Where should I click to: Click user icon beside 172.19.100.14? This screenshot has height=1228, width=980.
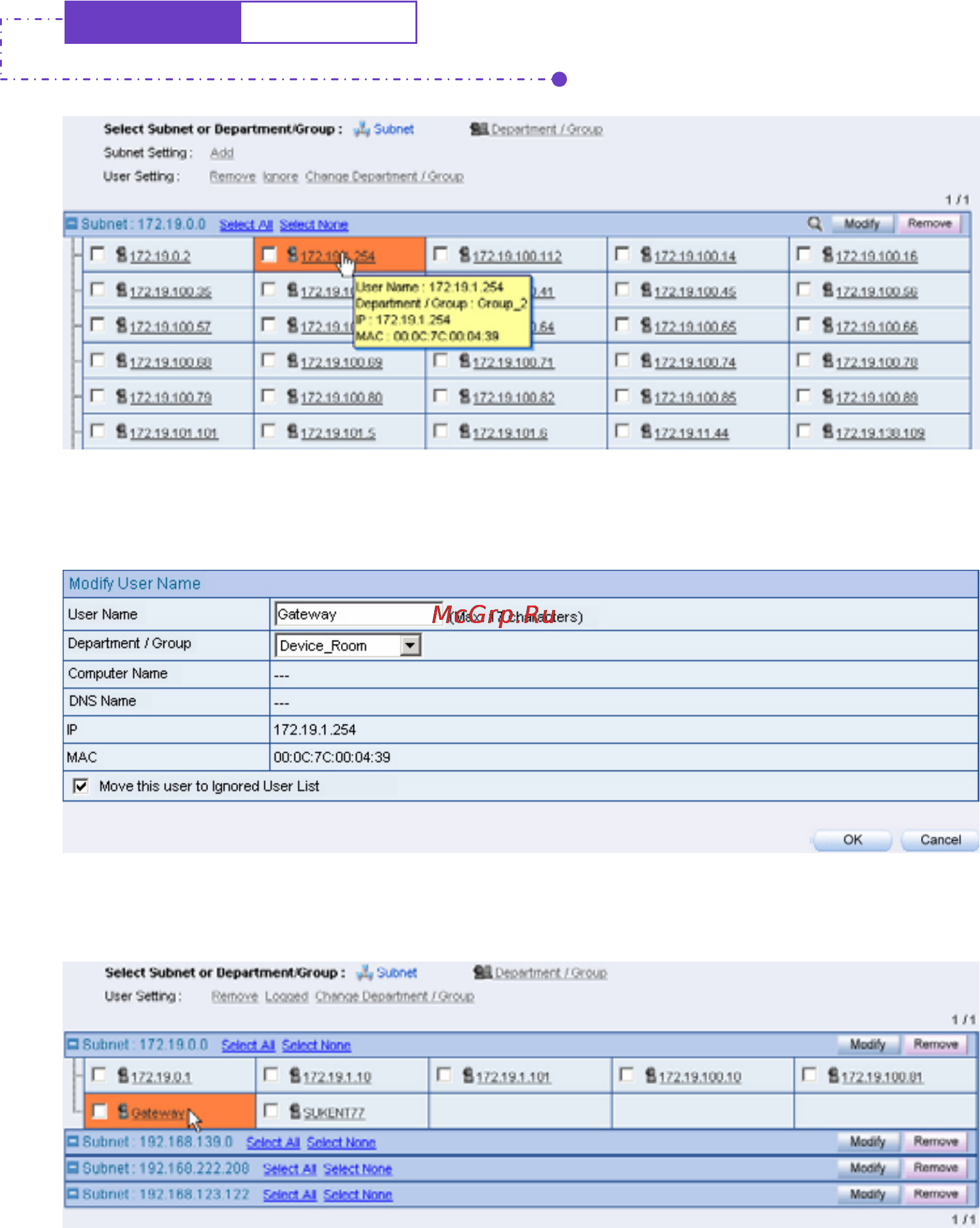(646, 255)
